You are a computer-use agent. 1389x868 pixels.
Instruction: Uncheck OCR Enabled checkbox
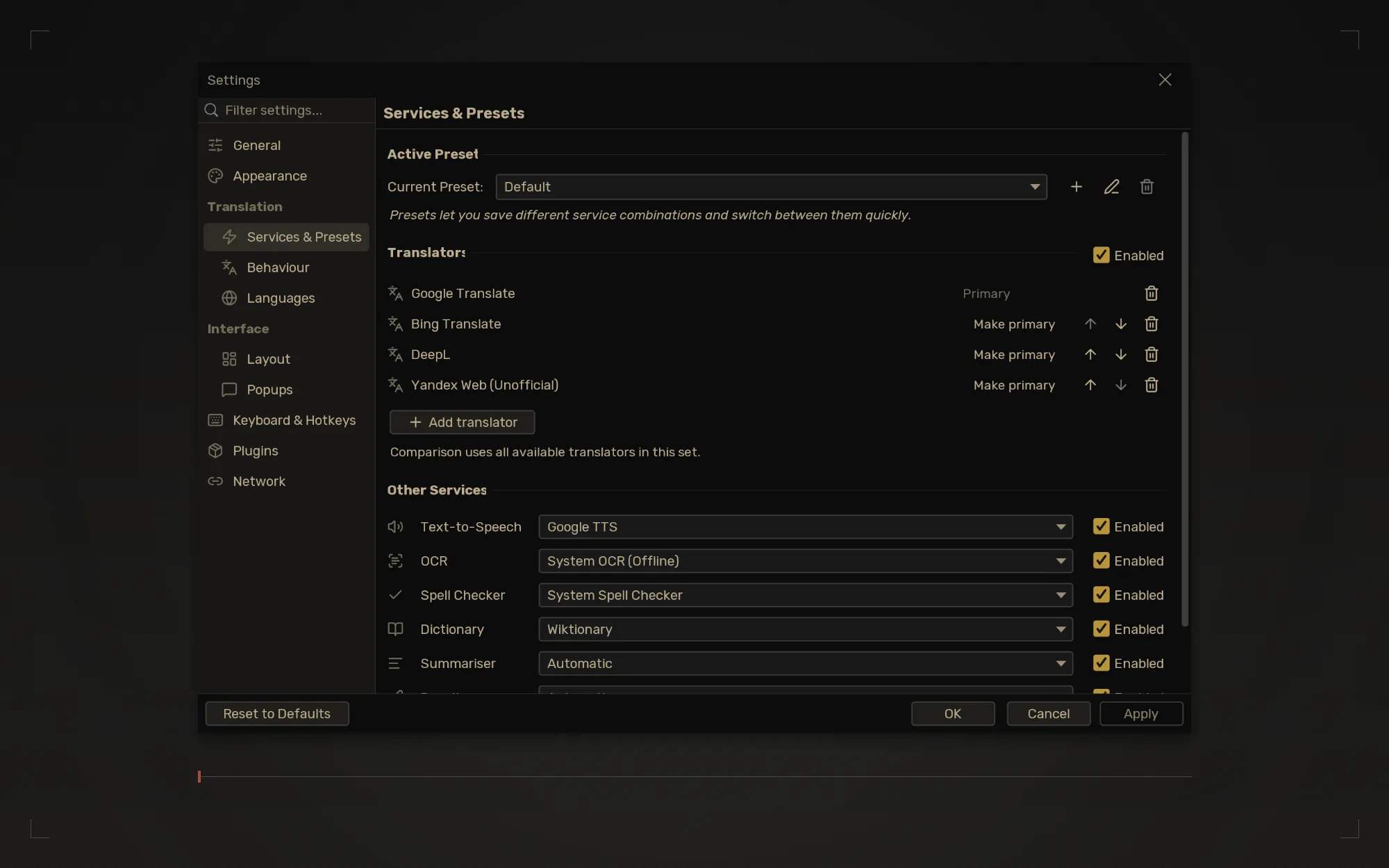(1101, 560)
